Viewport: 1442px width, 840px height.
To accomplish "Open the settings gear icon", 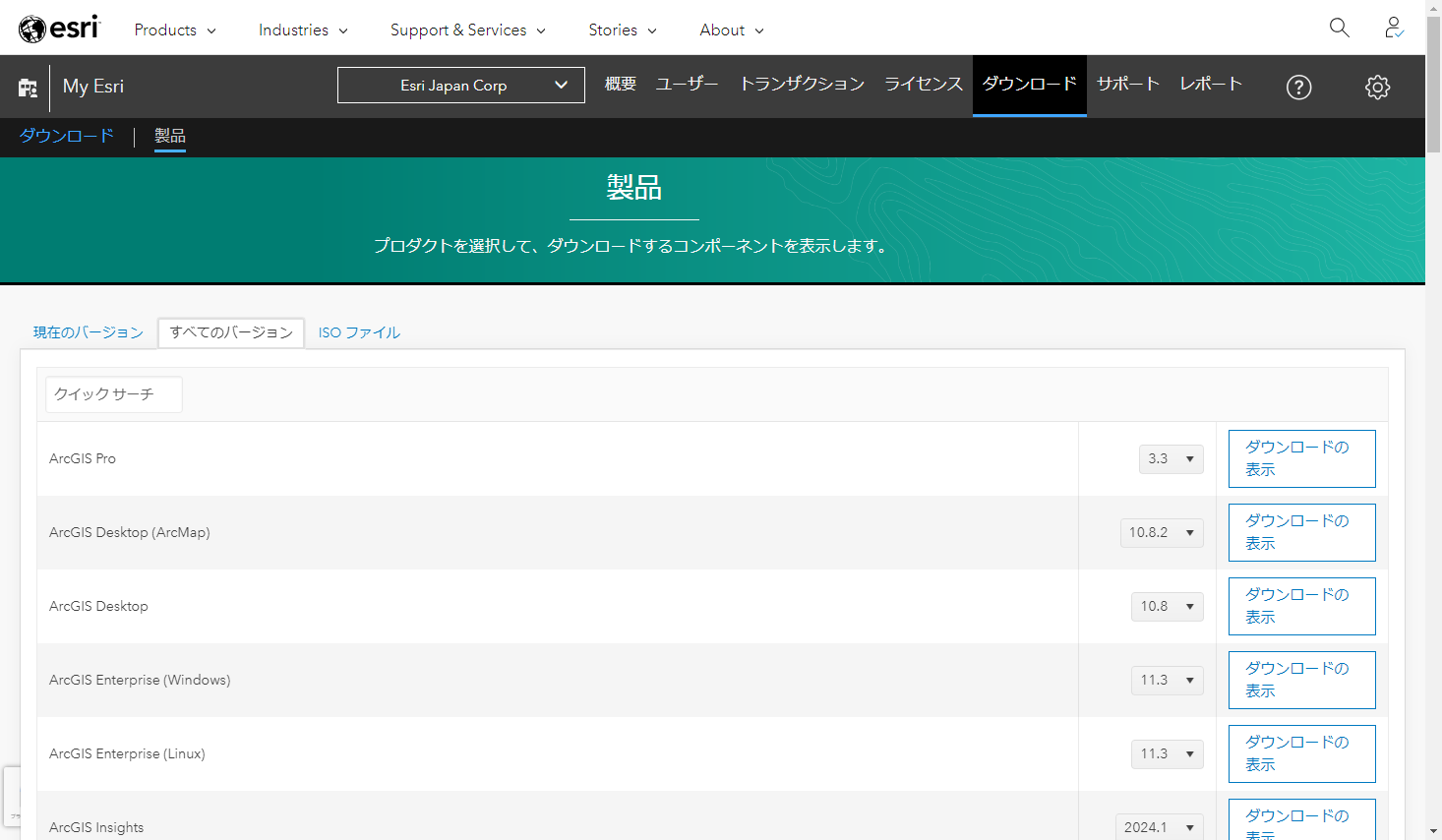I will click(x=1378, y=88).
